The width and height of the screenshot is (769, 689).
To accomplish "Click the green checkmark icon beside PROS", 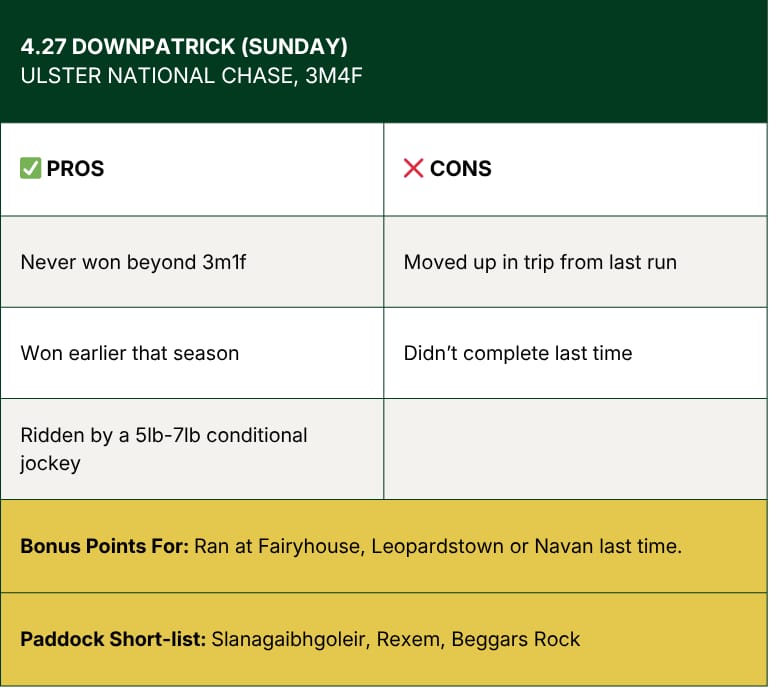I will coord(30,168).
